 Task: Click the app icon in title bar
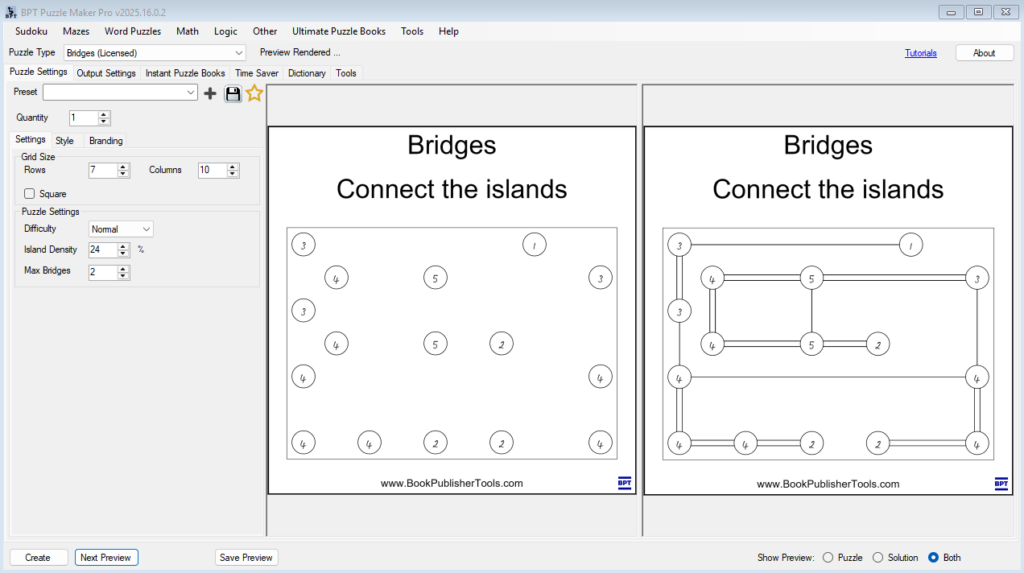tap(11, 11)
